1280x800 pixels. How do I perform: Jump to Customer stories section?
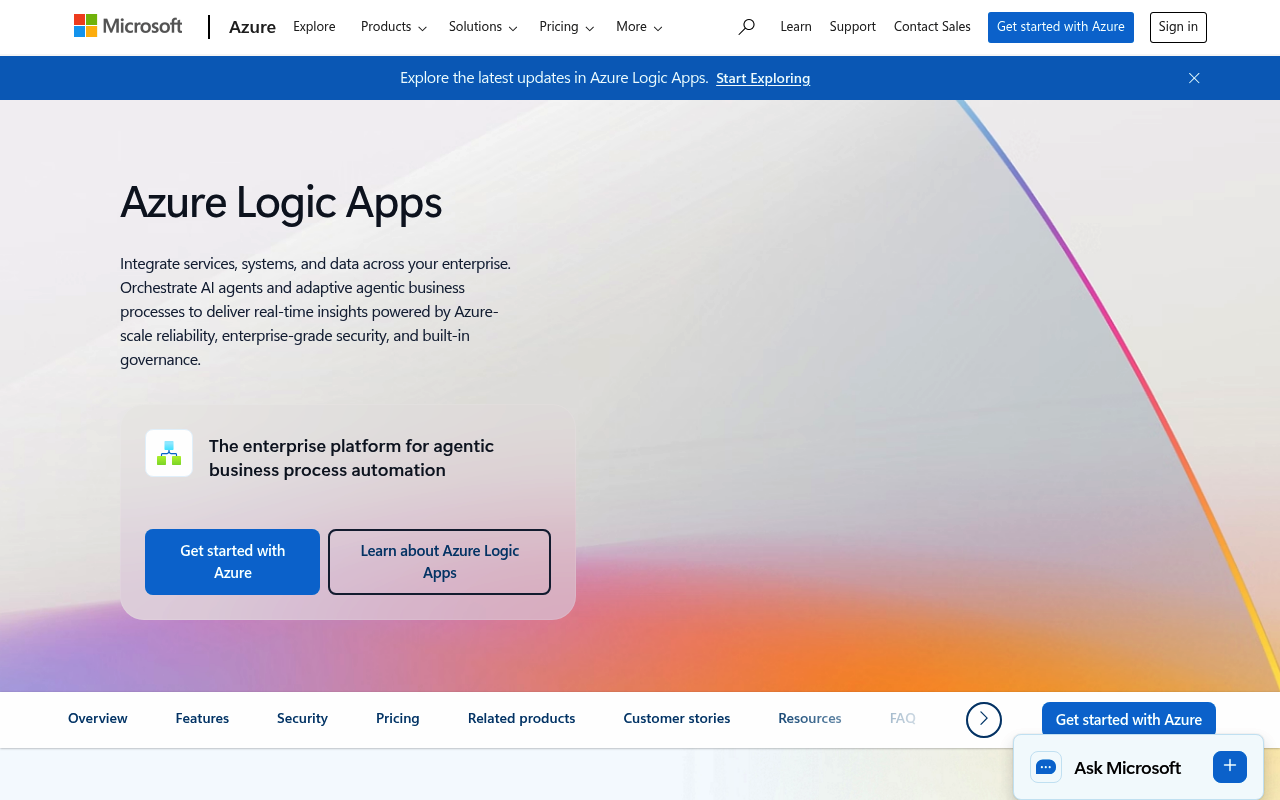tap(677, 718)
